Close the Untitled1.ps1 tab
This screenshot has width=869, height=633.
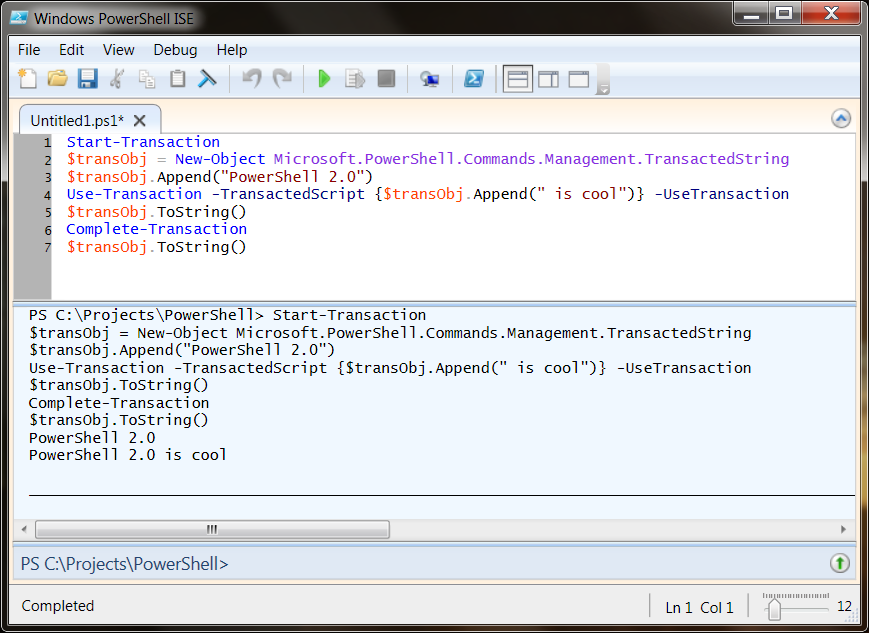coord(140,120)
